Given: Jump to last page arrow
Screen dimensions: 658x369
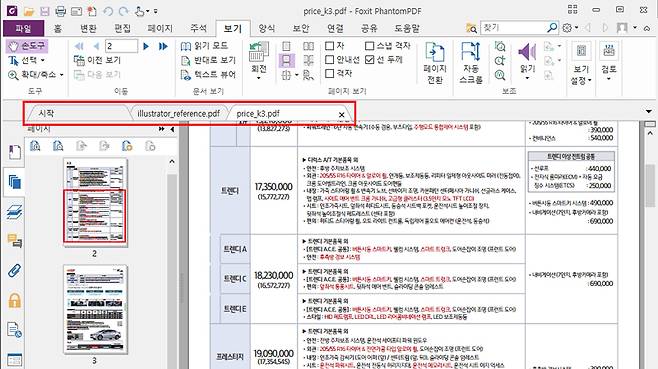Looking at the screenshot, I should [x=163, y=46].
